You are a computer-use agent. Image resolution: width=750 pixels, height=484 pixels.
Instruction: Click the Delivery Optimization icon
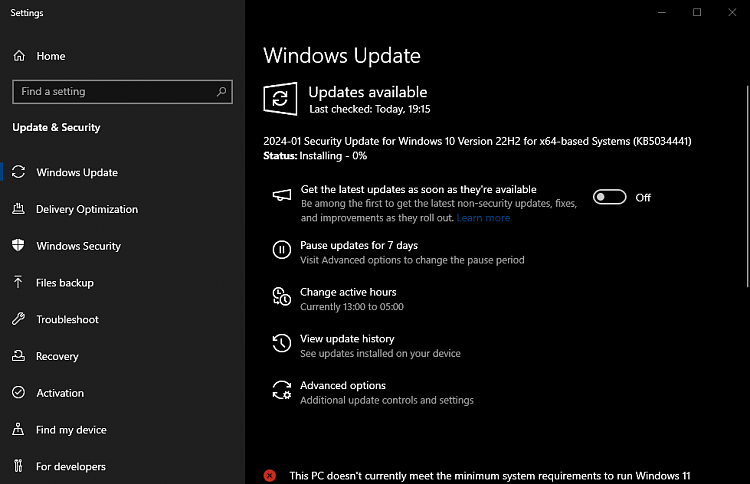point(18,209)
